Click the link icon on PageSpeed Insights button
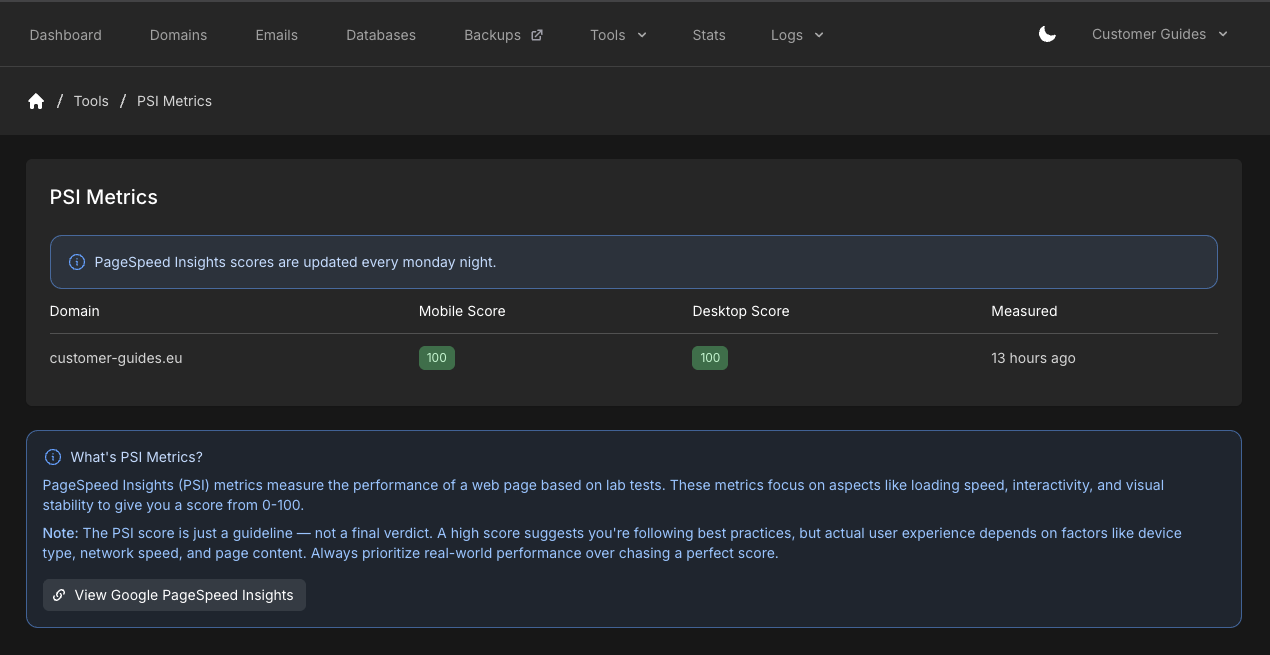 coord(59,595)
